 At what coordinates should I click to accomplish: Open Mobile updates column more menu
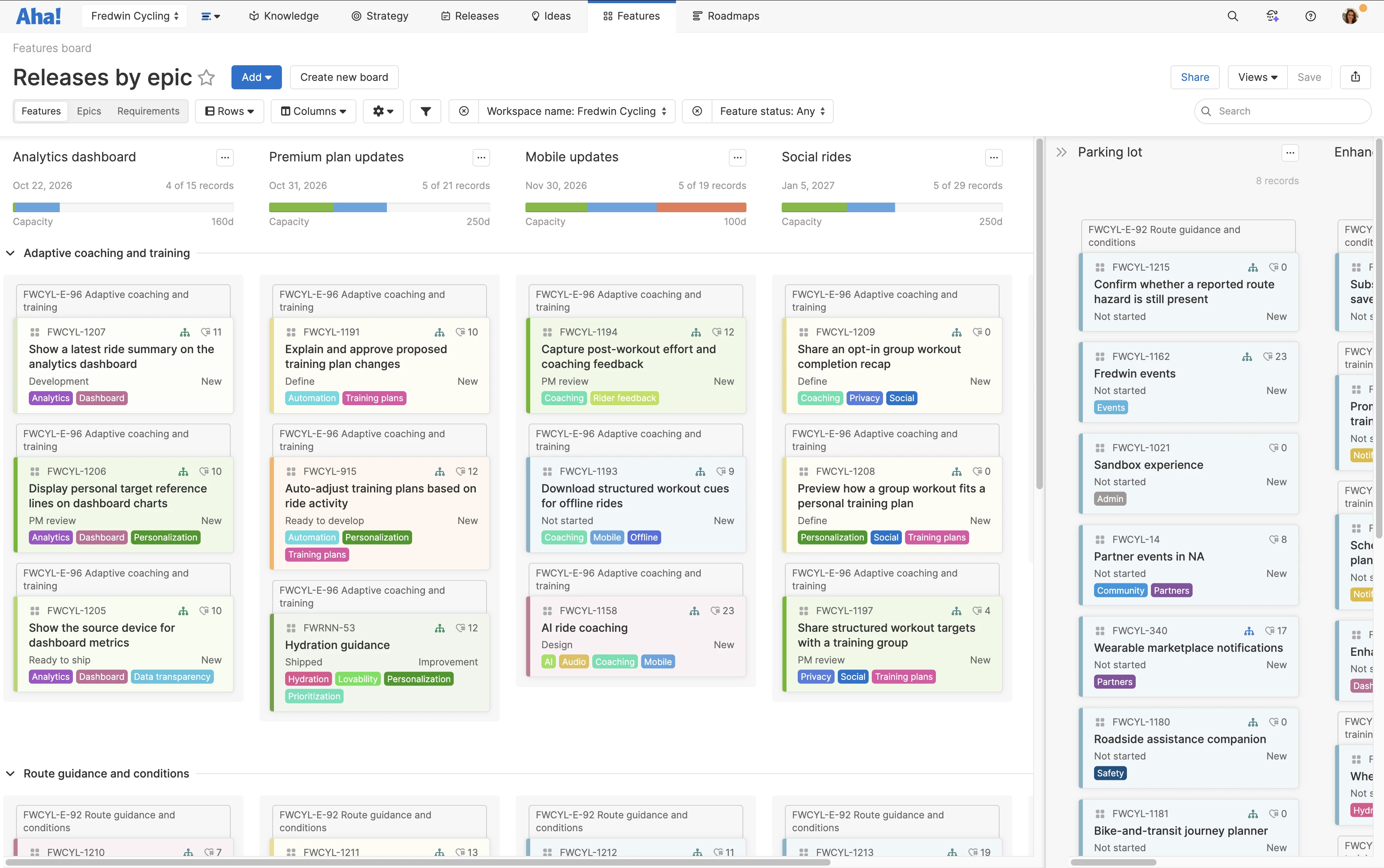tap(738, 157)
